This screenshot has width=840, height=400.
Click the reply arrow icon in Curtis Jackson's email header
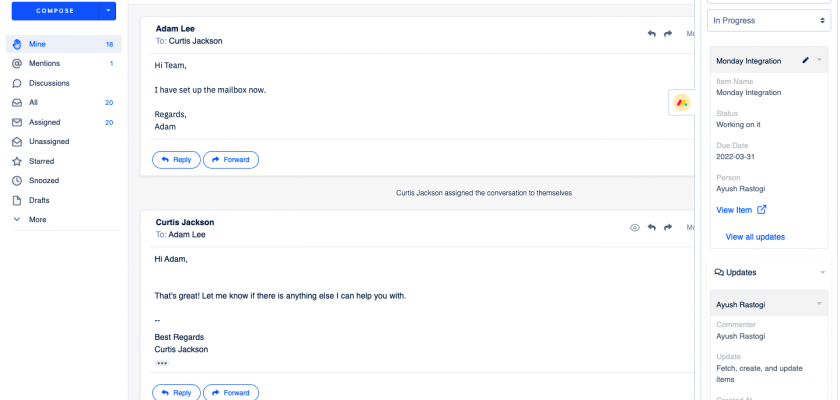click(x=652, y=228)
